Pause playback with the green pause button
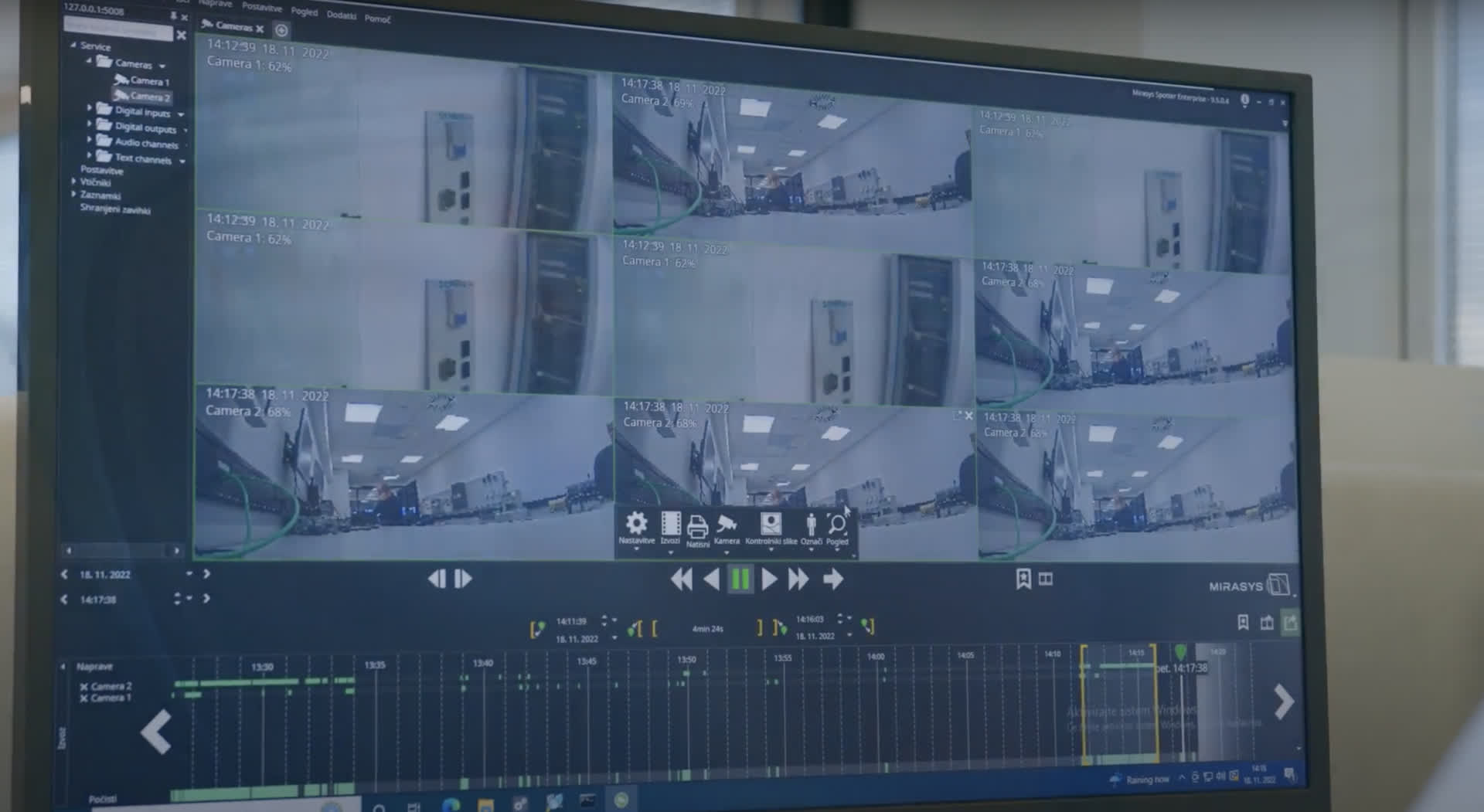 coord(740,579)
